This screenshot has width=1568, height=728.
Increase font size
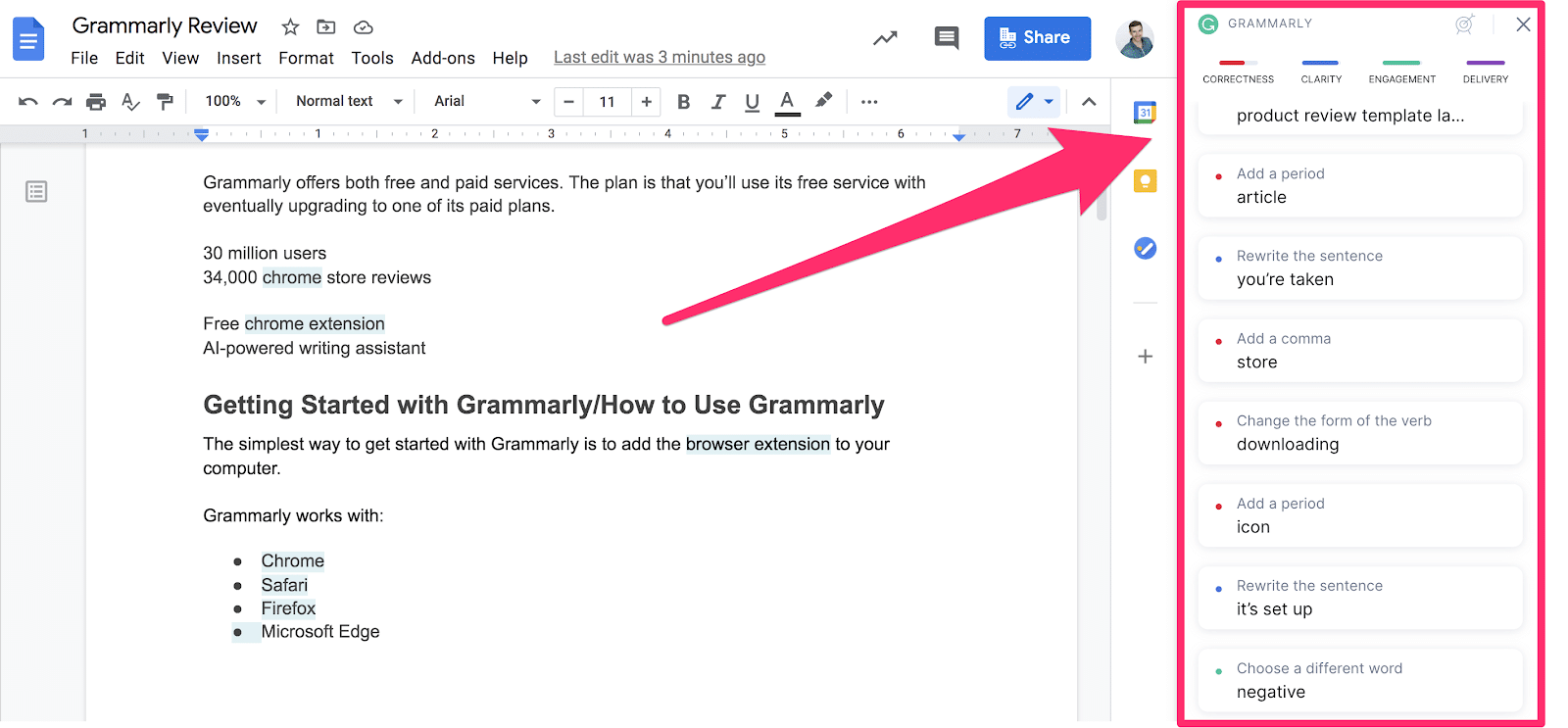click(x=646, y=101)
